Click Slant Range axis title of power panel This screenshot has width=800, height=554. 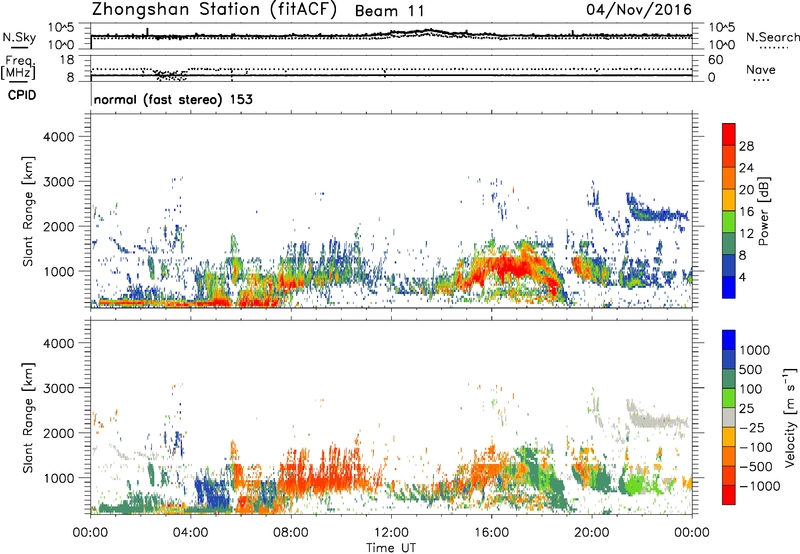(x=28, y=211)
